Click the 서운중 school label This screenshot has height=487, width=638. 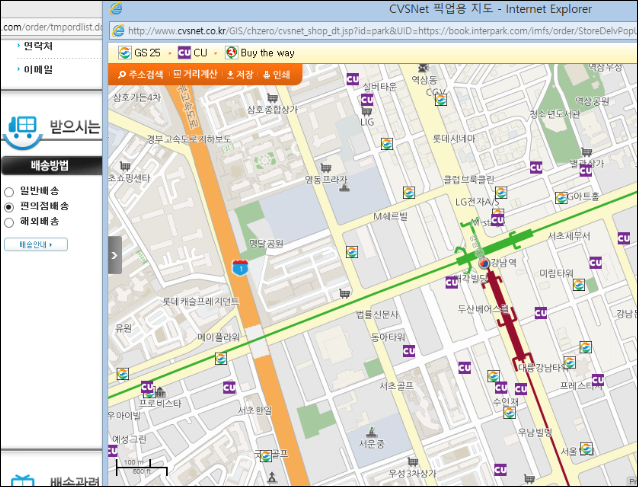click(x=372, y=443)
